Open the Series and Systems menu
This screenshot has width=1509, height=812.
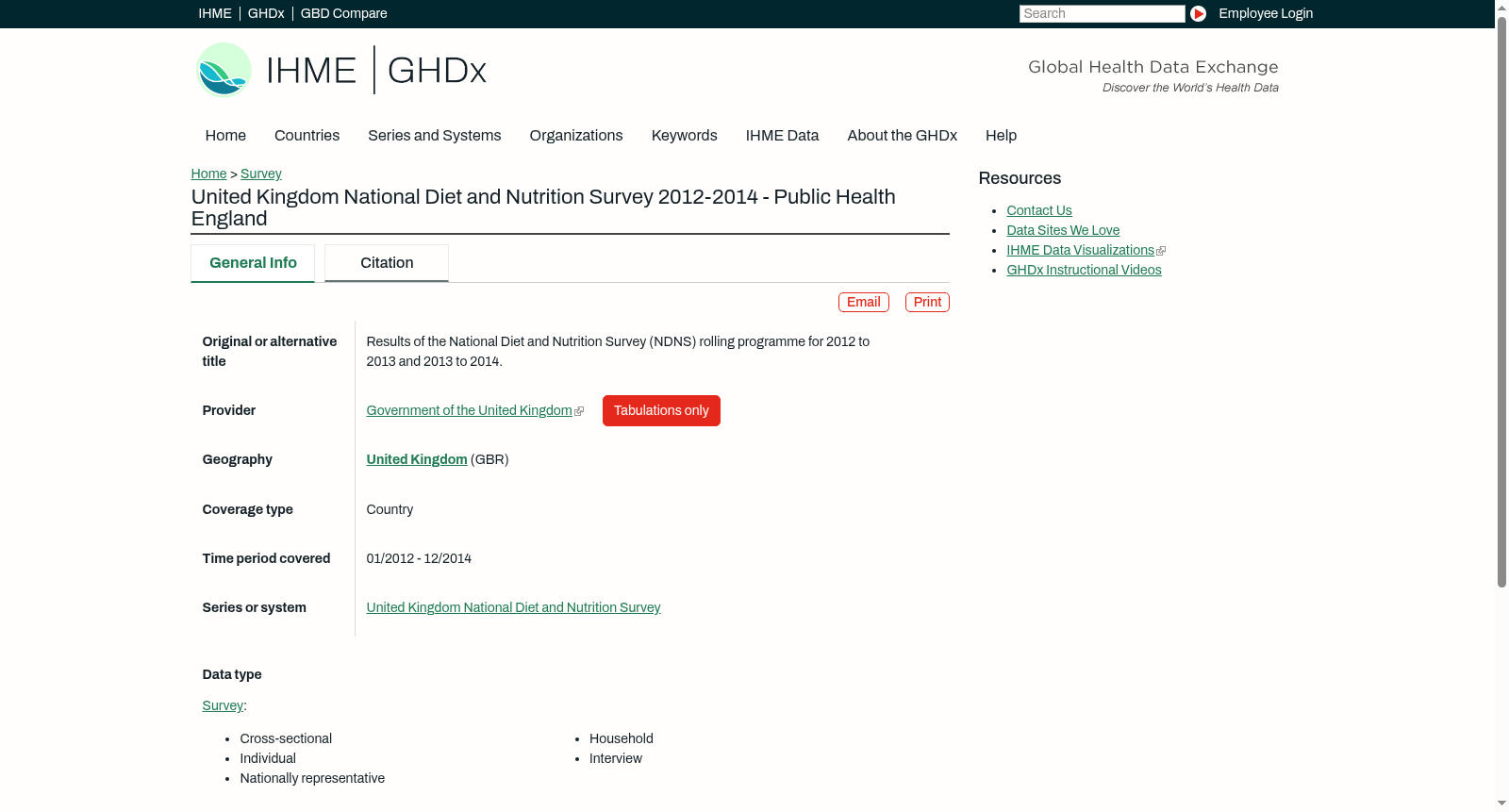click(x=435, y=136)
